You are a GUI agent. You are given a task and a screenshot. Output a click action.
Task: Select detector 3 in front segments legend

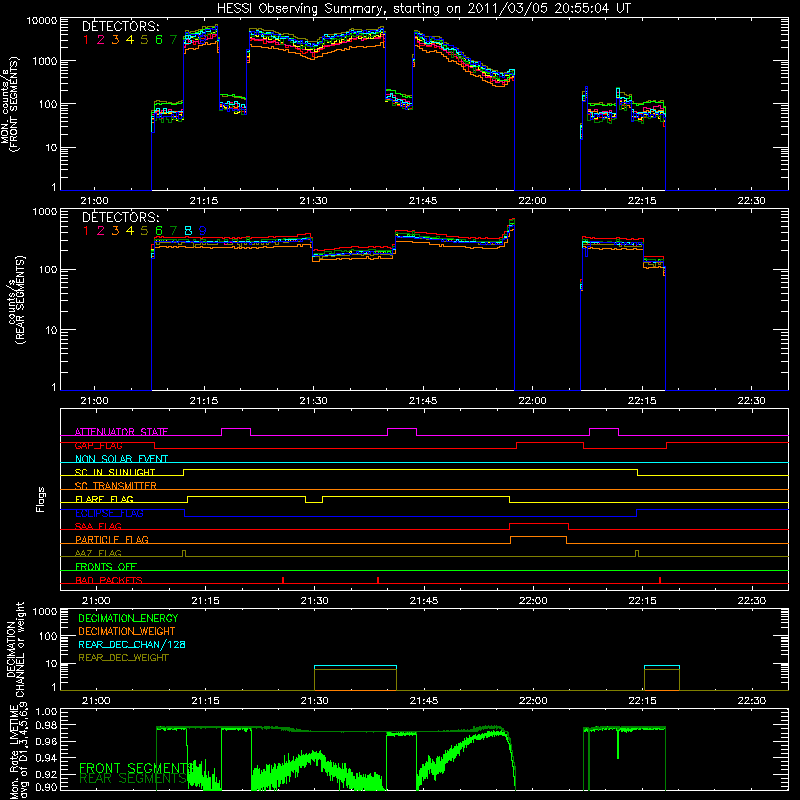coord(115,39)
